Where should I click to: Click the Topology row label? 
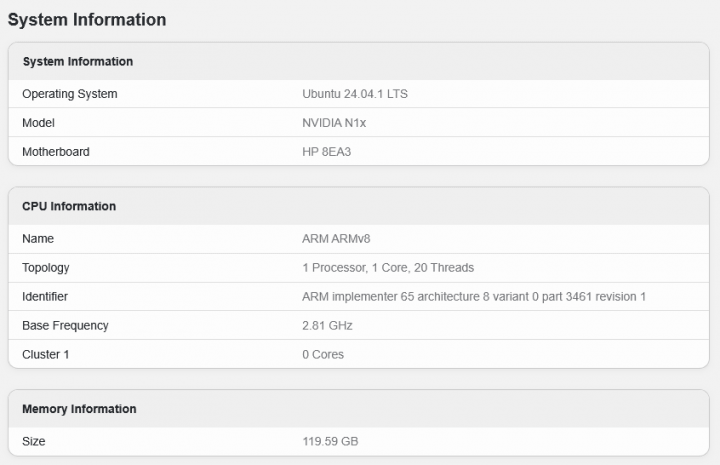45,268
